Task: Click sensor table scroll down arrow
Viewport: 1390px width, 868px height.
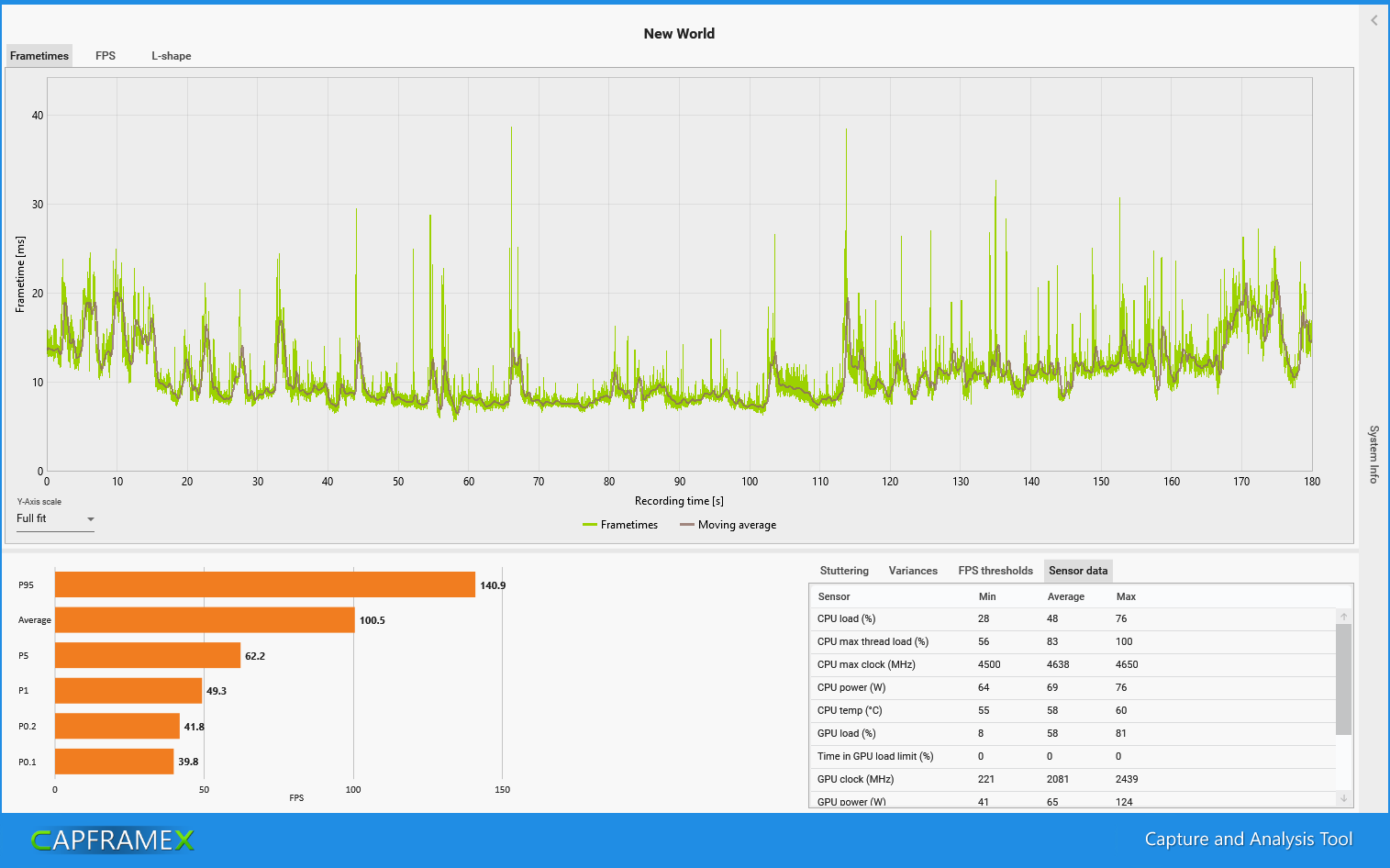Action: pyautogui.click(x=1343, y=798)
